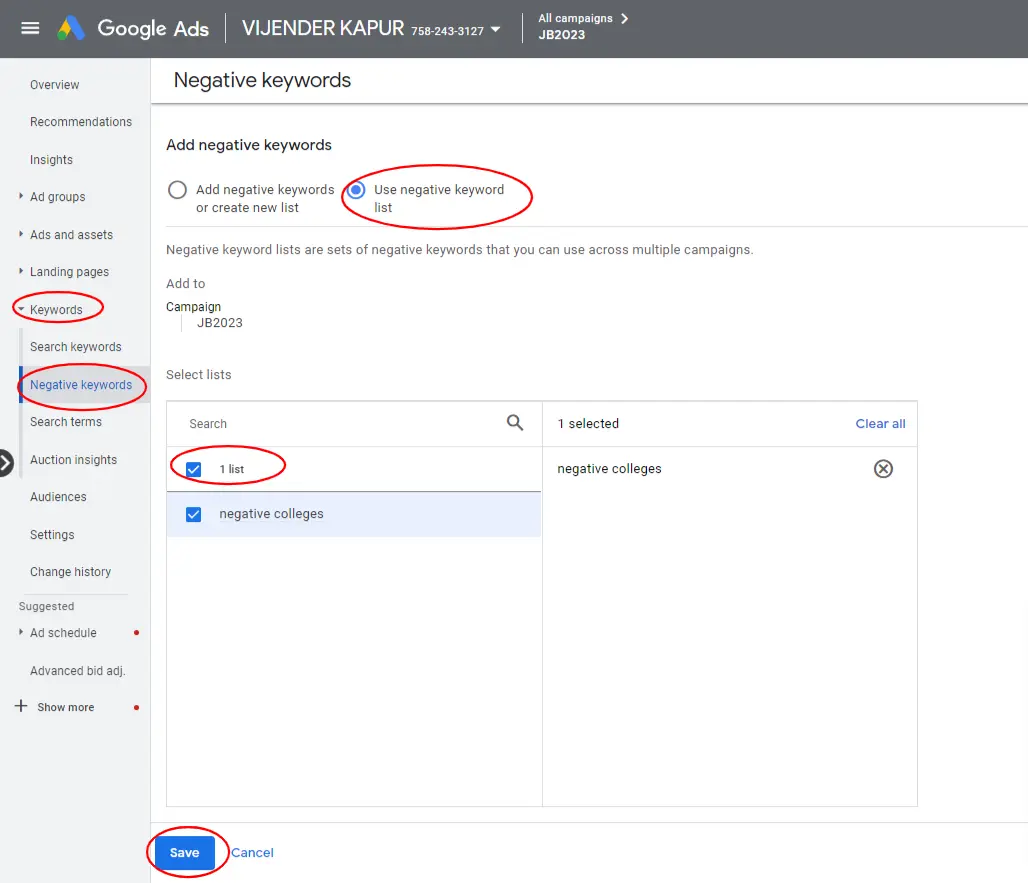Viewport: 1028px width, 883px height.
Task: Remove negative colleges from selected lists
Action: click(883, 469)
